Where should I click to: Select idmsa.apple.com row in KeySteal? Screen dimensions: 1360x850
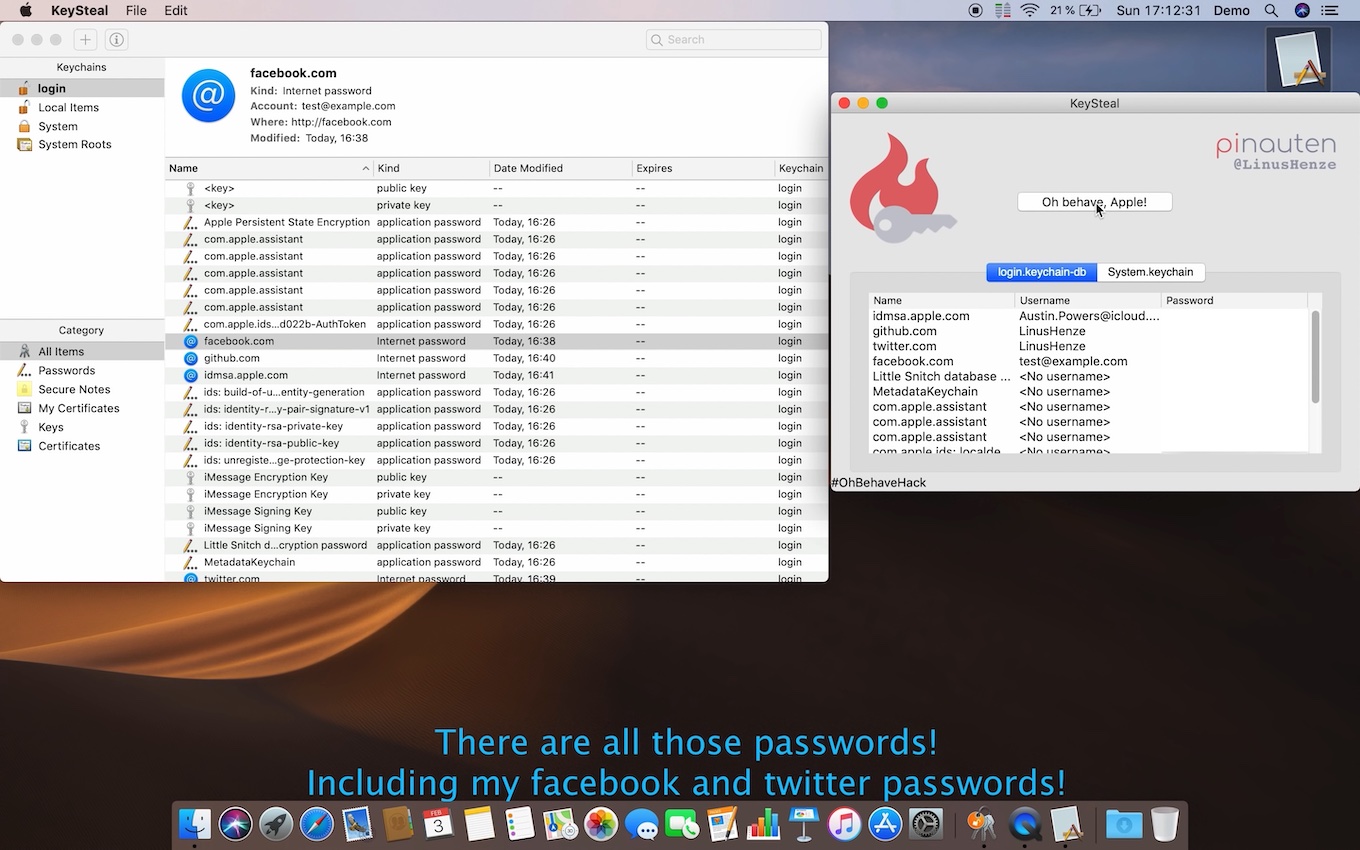(1089, 316)
